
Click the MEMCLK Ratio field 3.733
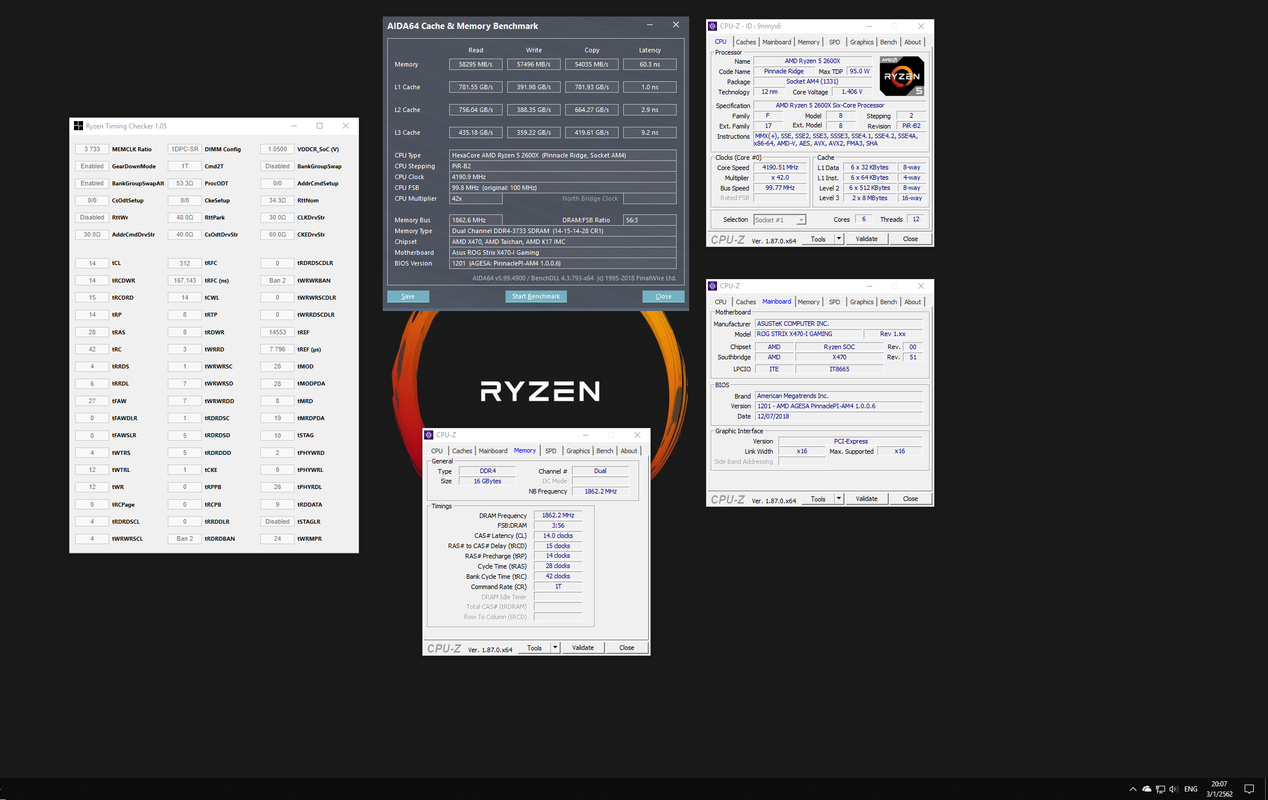pyautogui.click(x=92, y=149)
